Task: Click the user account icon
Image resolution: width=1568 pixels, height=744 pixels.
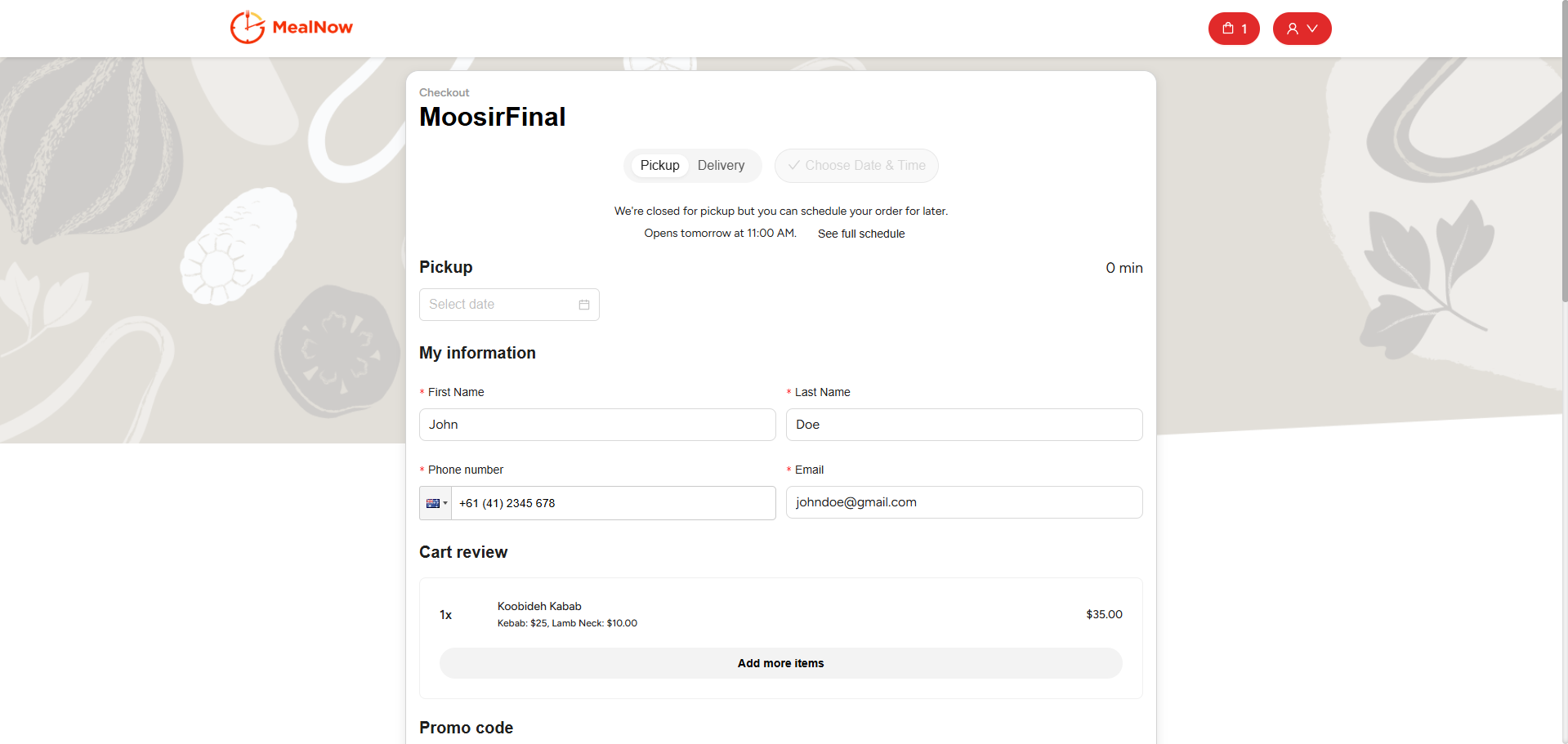Action: 1292,28
